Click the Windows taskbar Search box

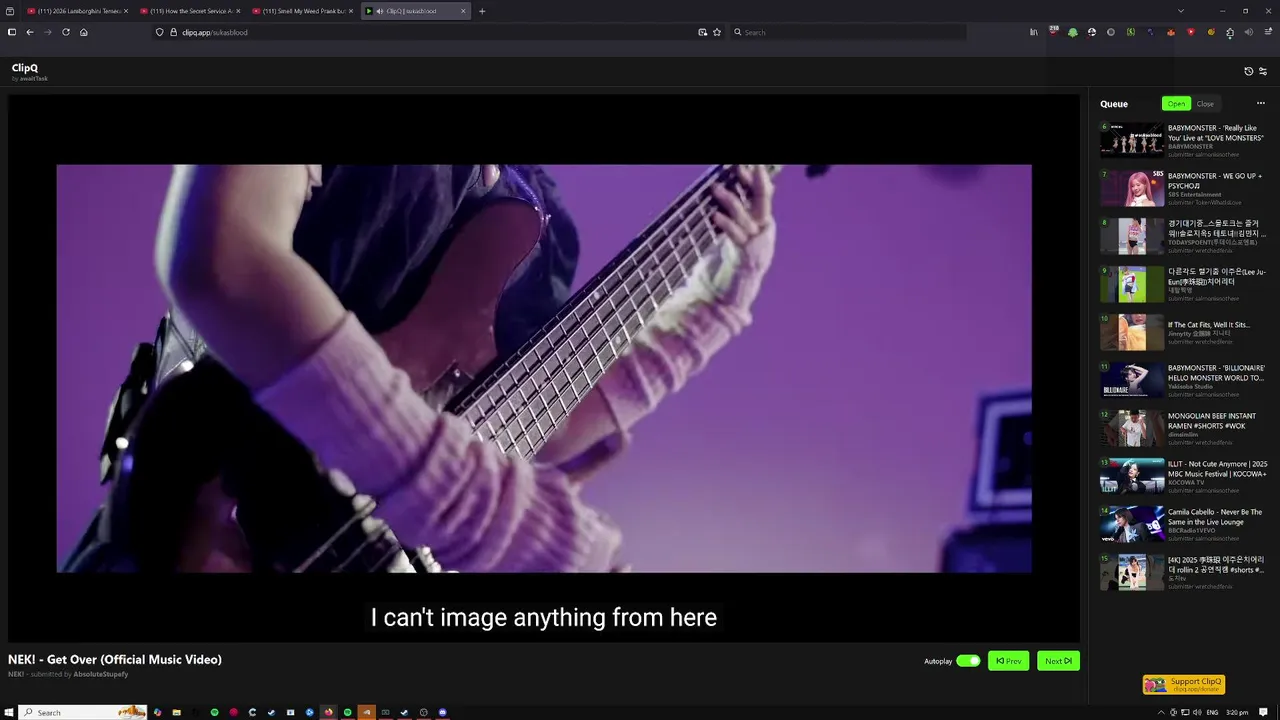83,712
